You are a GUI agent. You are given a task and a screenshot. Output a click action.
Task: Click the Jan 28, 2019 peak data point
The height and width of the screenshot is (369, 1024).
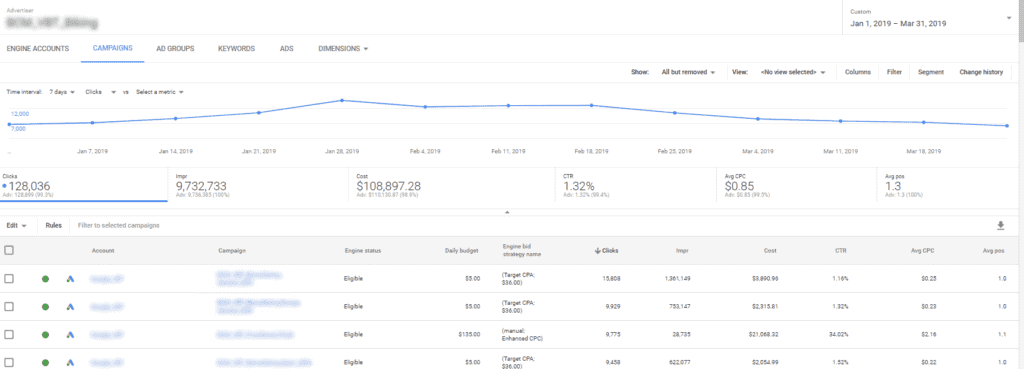click(x=342, y=101)
